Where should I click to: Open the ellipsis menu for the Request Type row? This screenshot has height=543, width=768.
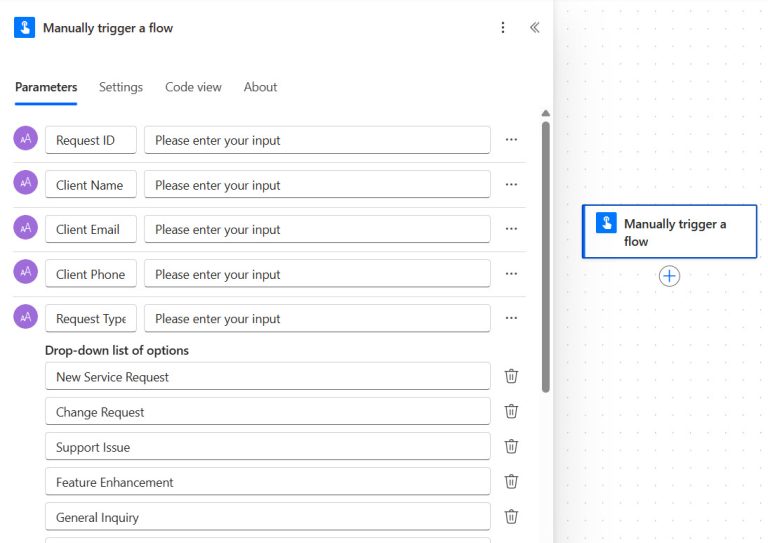(511, 318)
